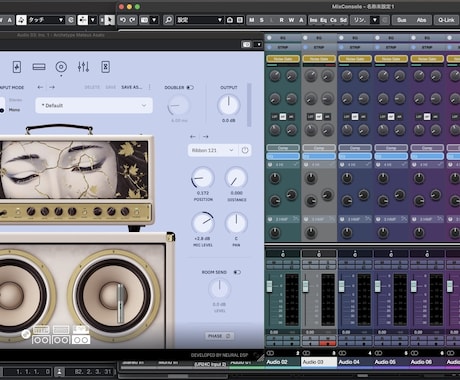Select the amp head section icon
Viewport: 460px width, 380px height.
pyautogui.click(x=39, y=67)
